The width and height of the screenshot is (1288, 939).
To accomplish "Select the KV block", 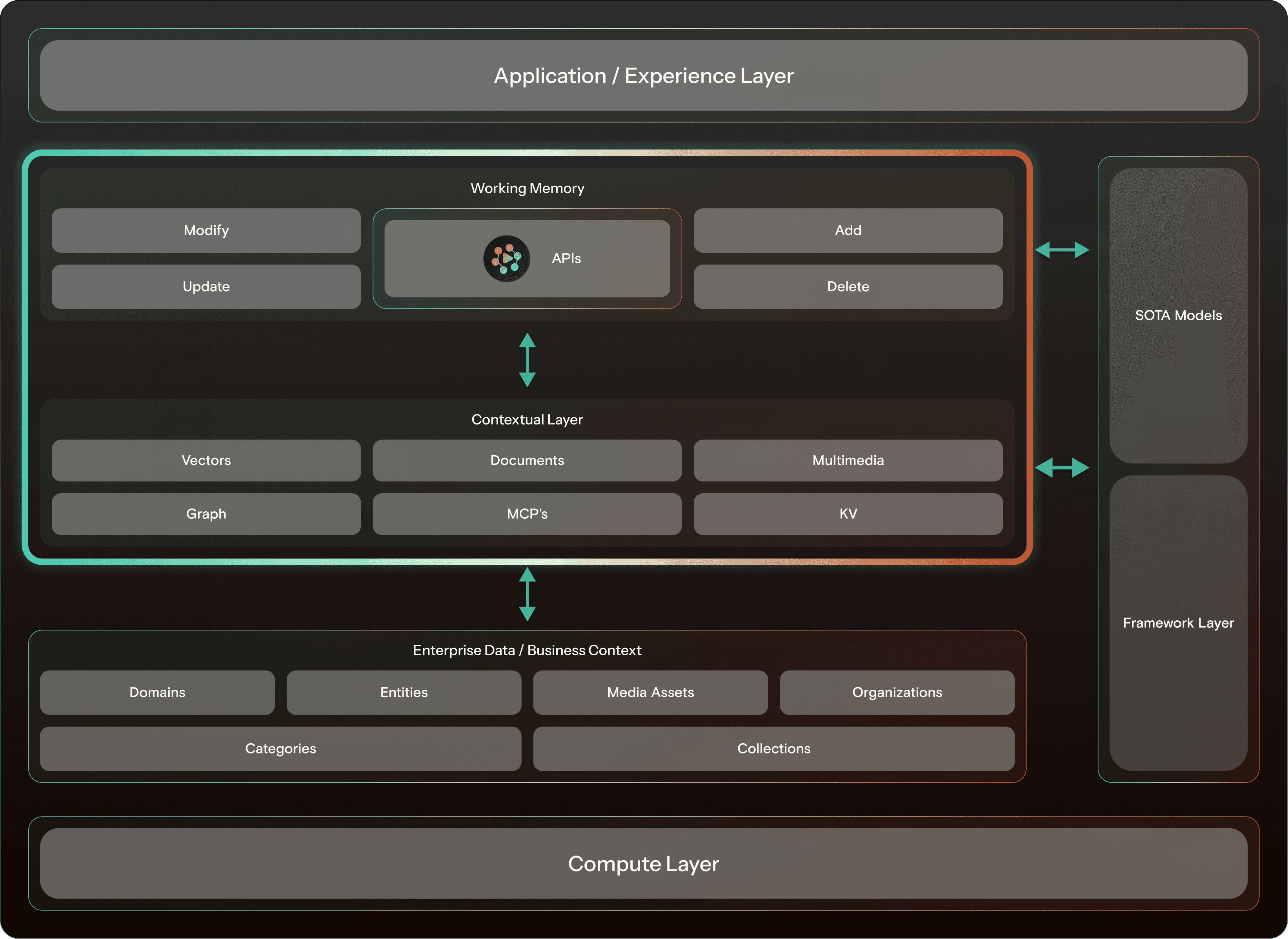I will (x=848, y=514).
